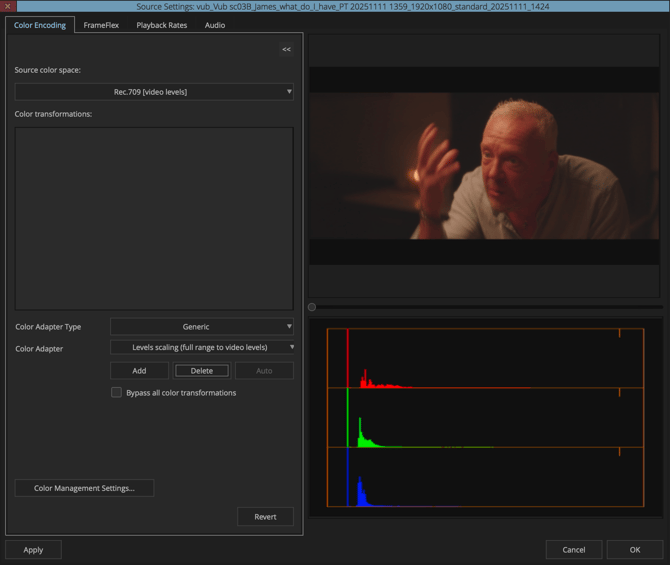The height and width of the screenshot is (565, 670).
Task: Click the Add button
Action: [139, 371]
